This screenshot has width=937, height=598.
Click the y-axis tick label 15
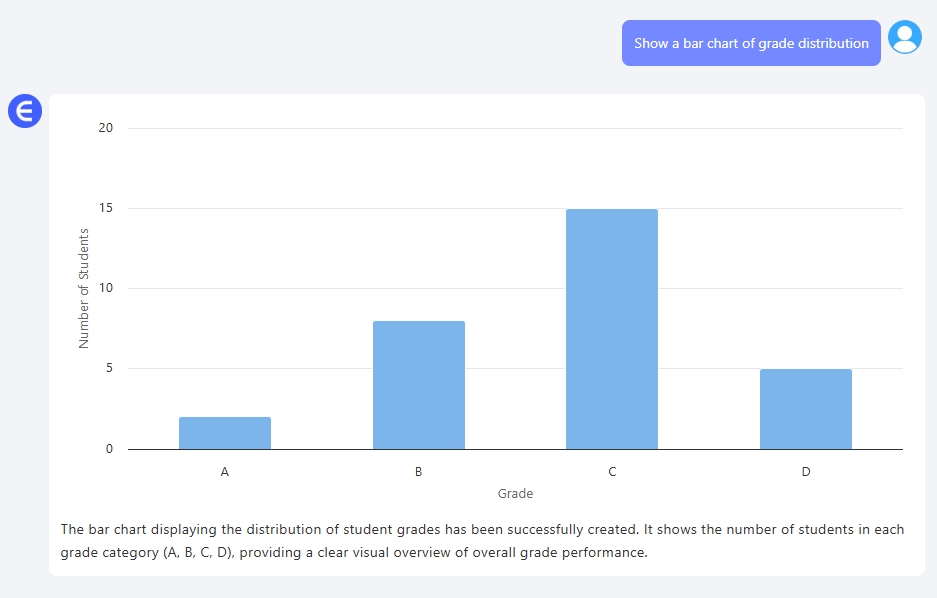[x=106, y=208]
